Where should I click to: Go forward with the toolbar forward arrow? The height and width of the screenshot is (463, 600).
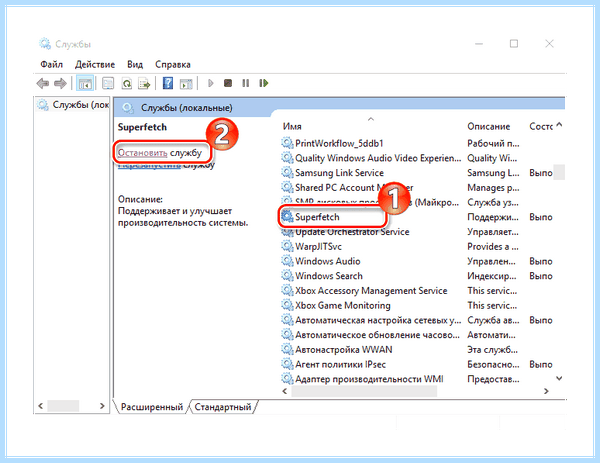tap(60, 83)
